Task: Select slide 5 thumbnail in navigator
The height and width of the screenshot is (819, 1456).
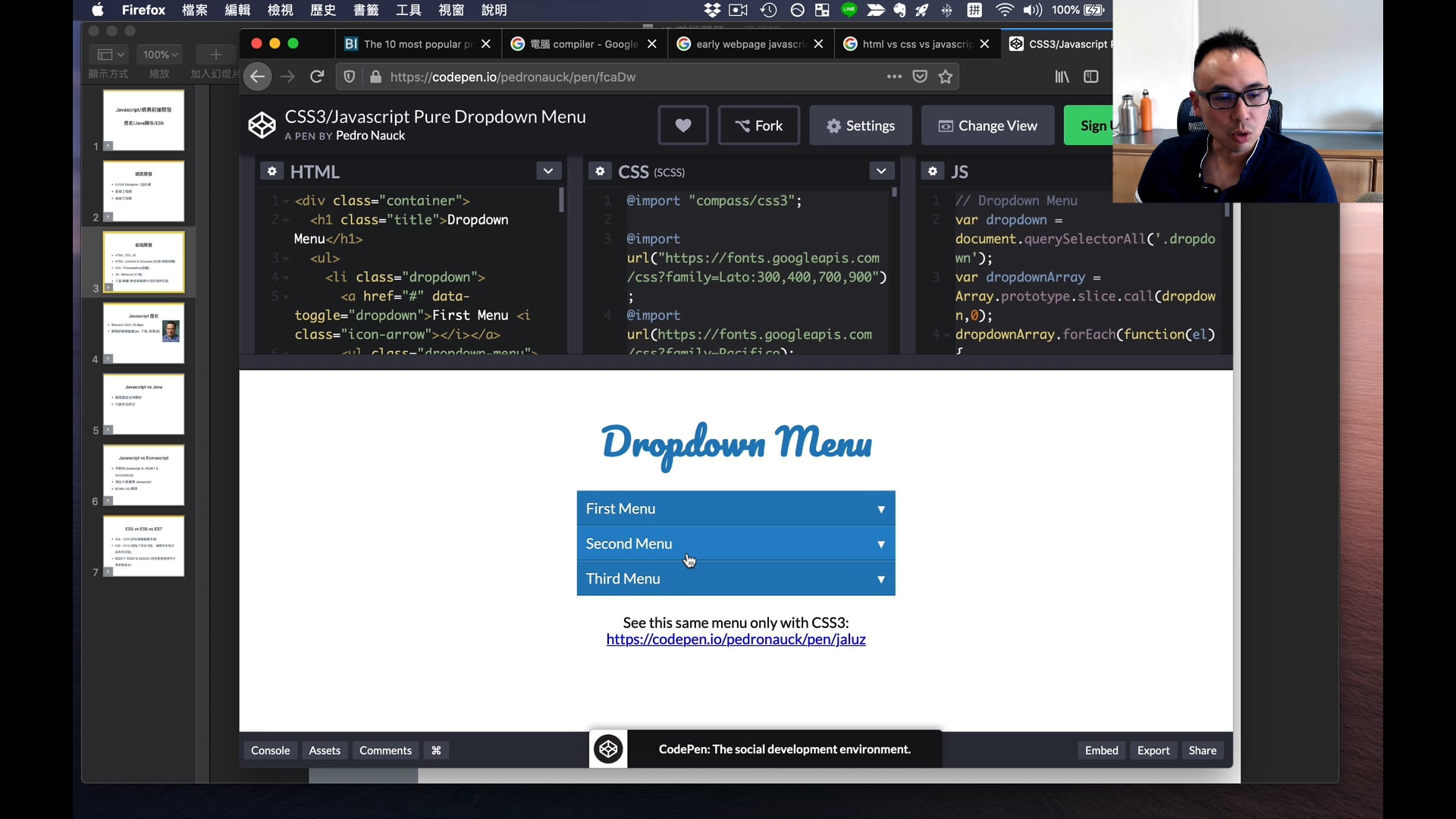Action: tap(143, 403)
